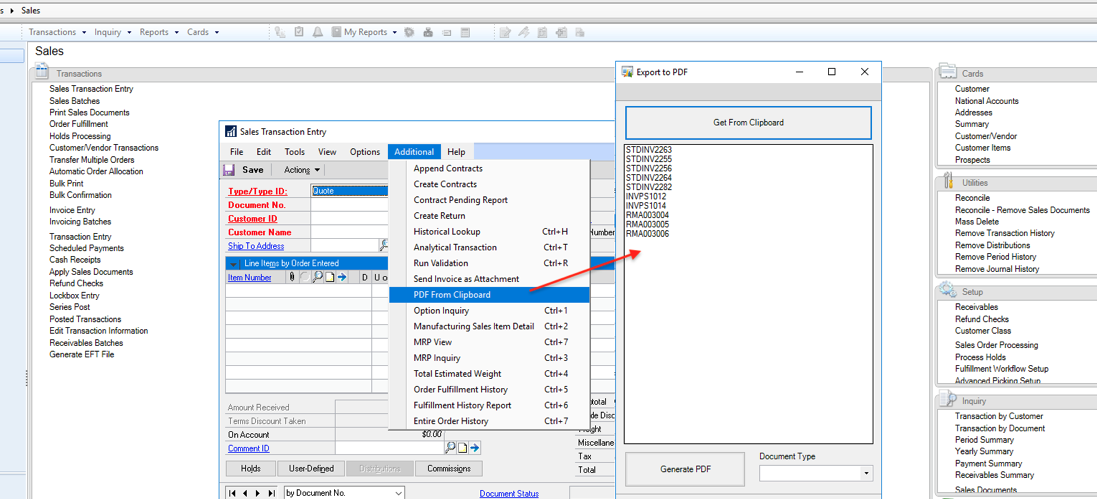Click the purple Save disk icon
The image size is (1097, 499).
click(229, 169)
